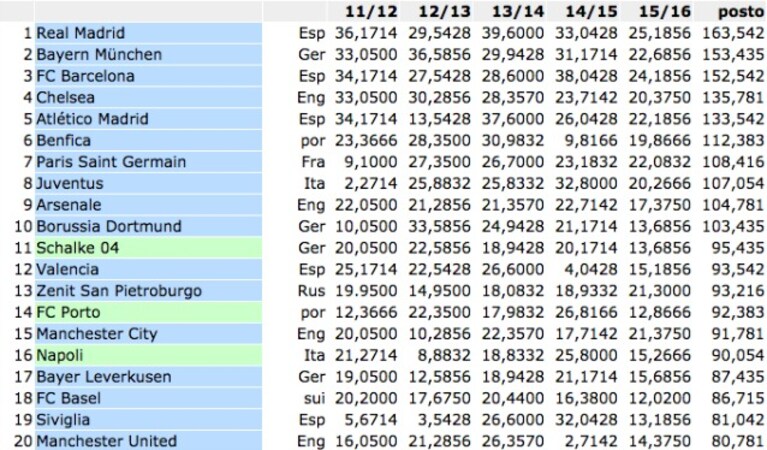Screen dimensions: 767x450
Task: Click the green Schalke 04 cell
Action: click(x=148, y=248)
